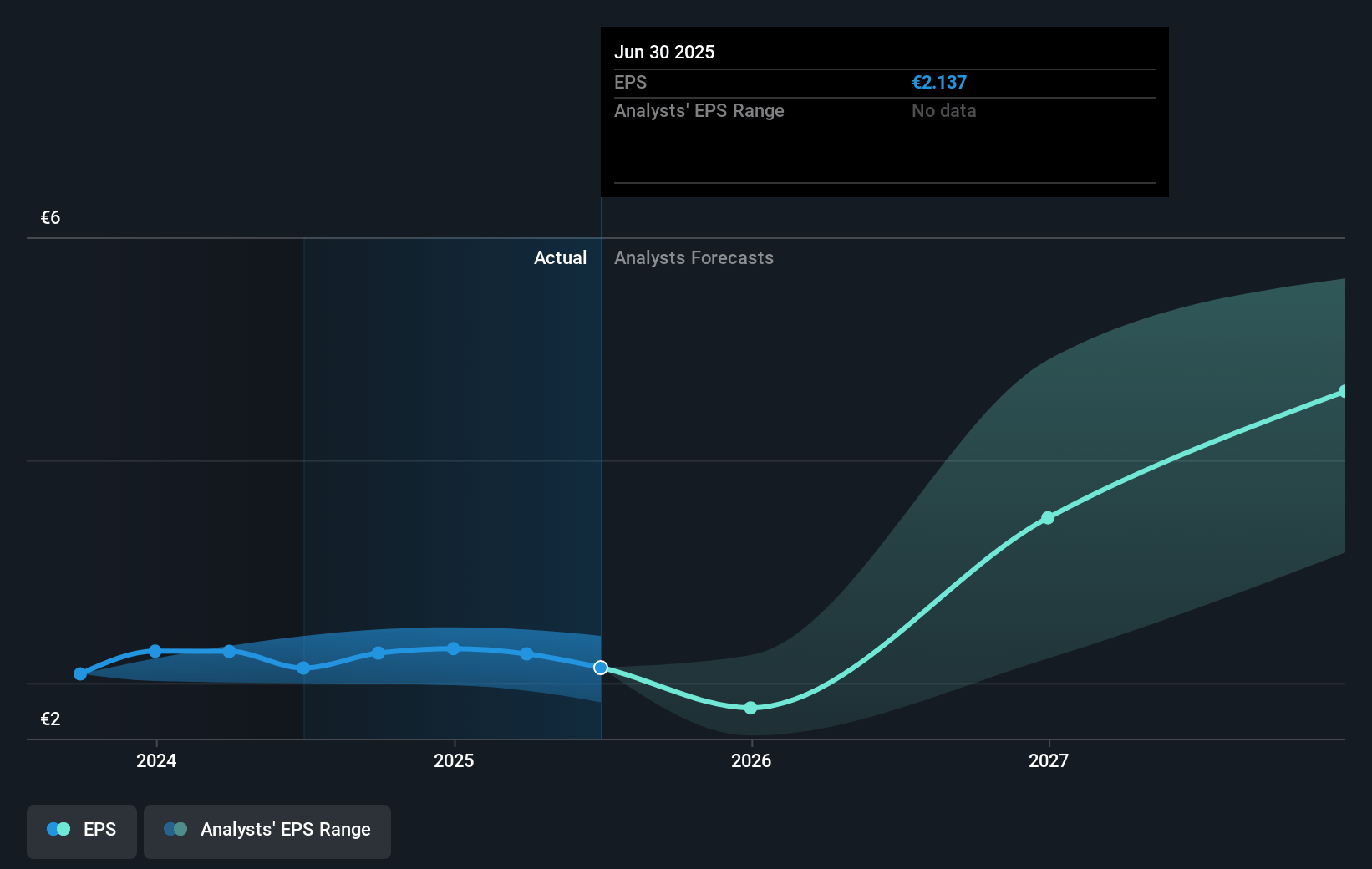The height and width of the screenshot is (869, 1372).
Task: Click the 'Actual' region label
Action: pos(561,258)
